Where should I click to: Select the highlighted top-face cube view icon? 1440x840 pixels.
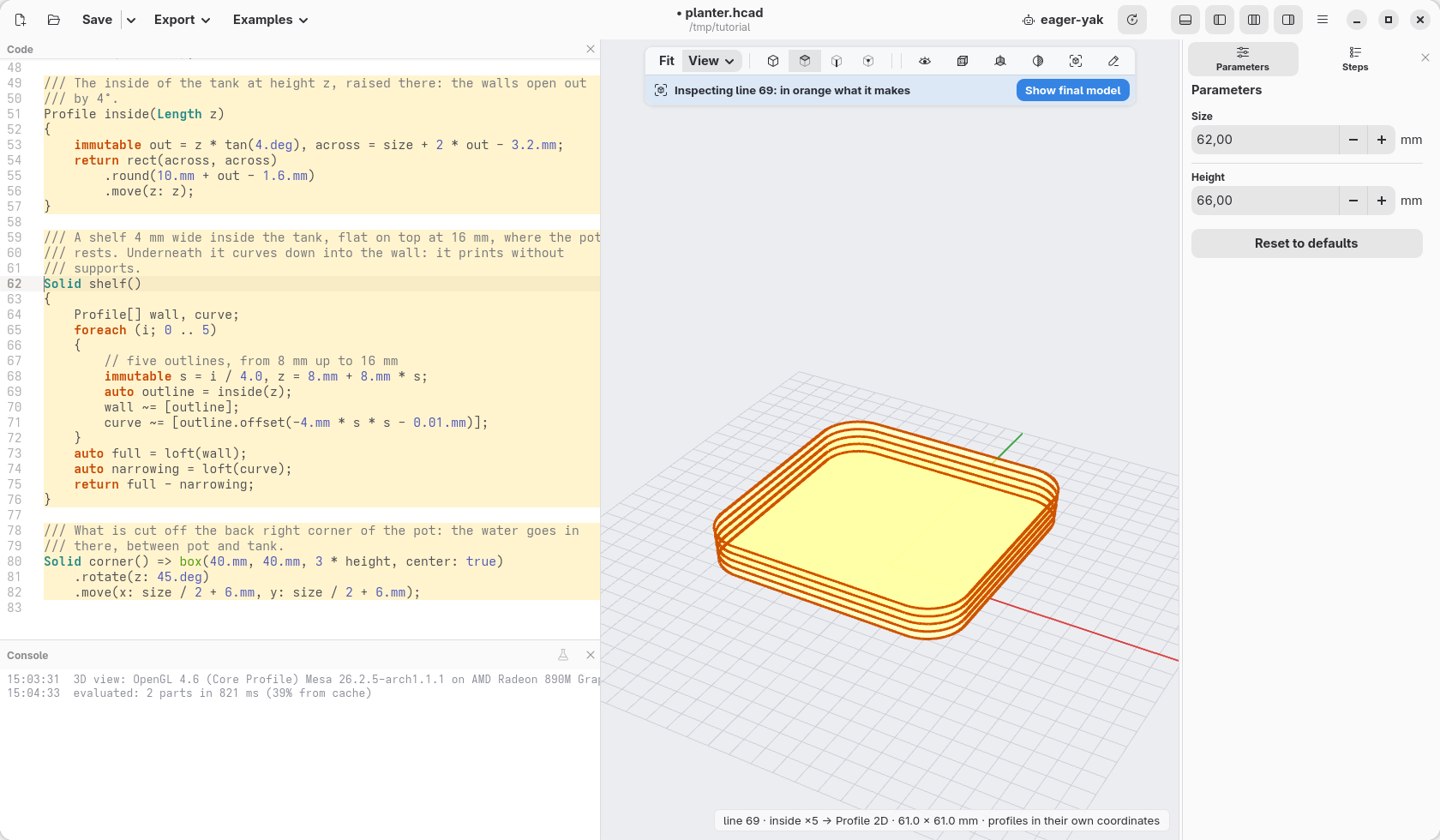point(805,61)
